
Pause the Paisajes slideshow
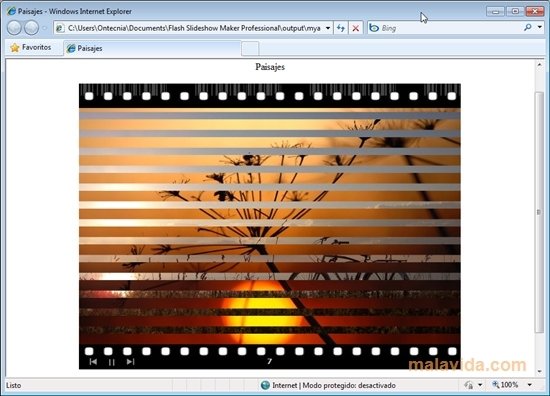pos(112,362)
